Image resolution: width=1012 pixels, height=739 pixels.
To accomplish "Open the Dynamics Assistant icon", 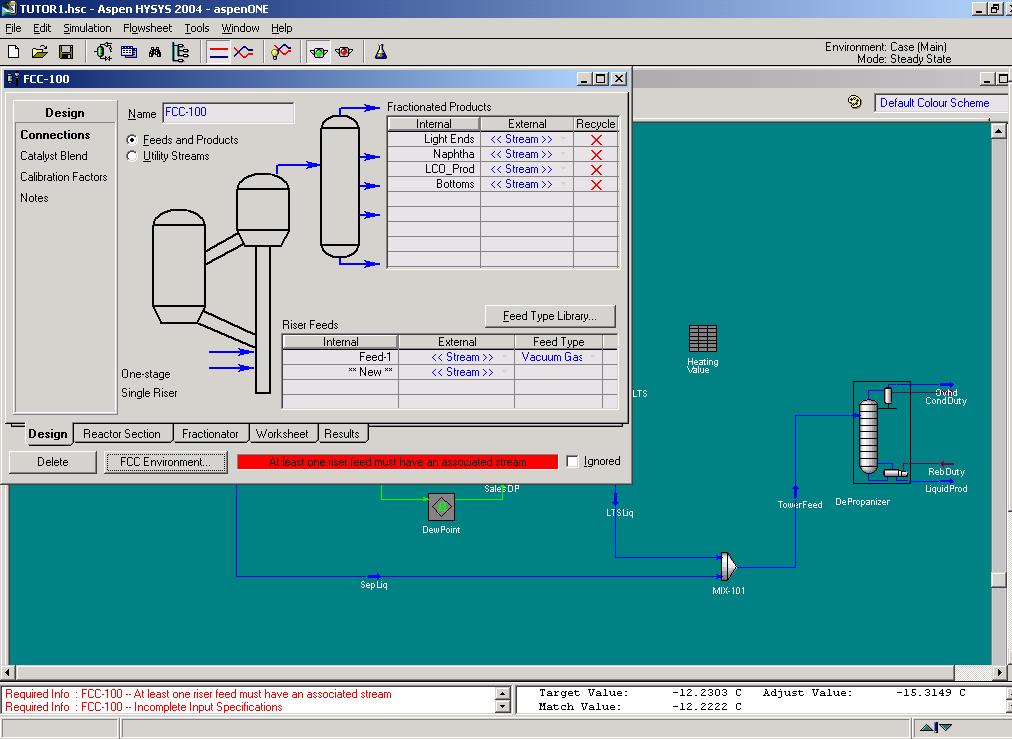I will point(281,52).
